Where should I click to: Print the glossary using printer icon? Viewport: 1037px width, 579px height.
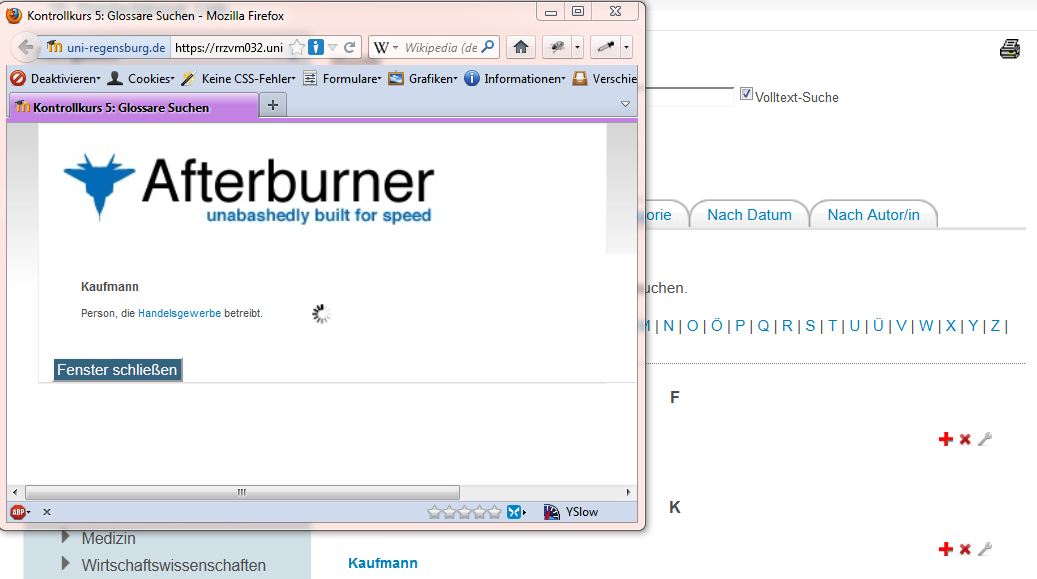(x=1010, y=49)
